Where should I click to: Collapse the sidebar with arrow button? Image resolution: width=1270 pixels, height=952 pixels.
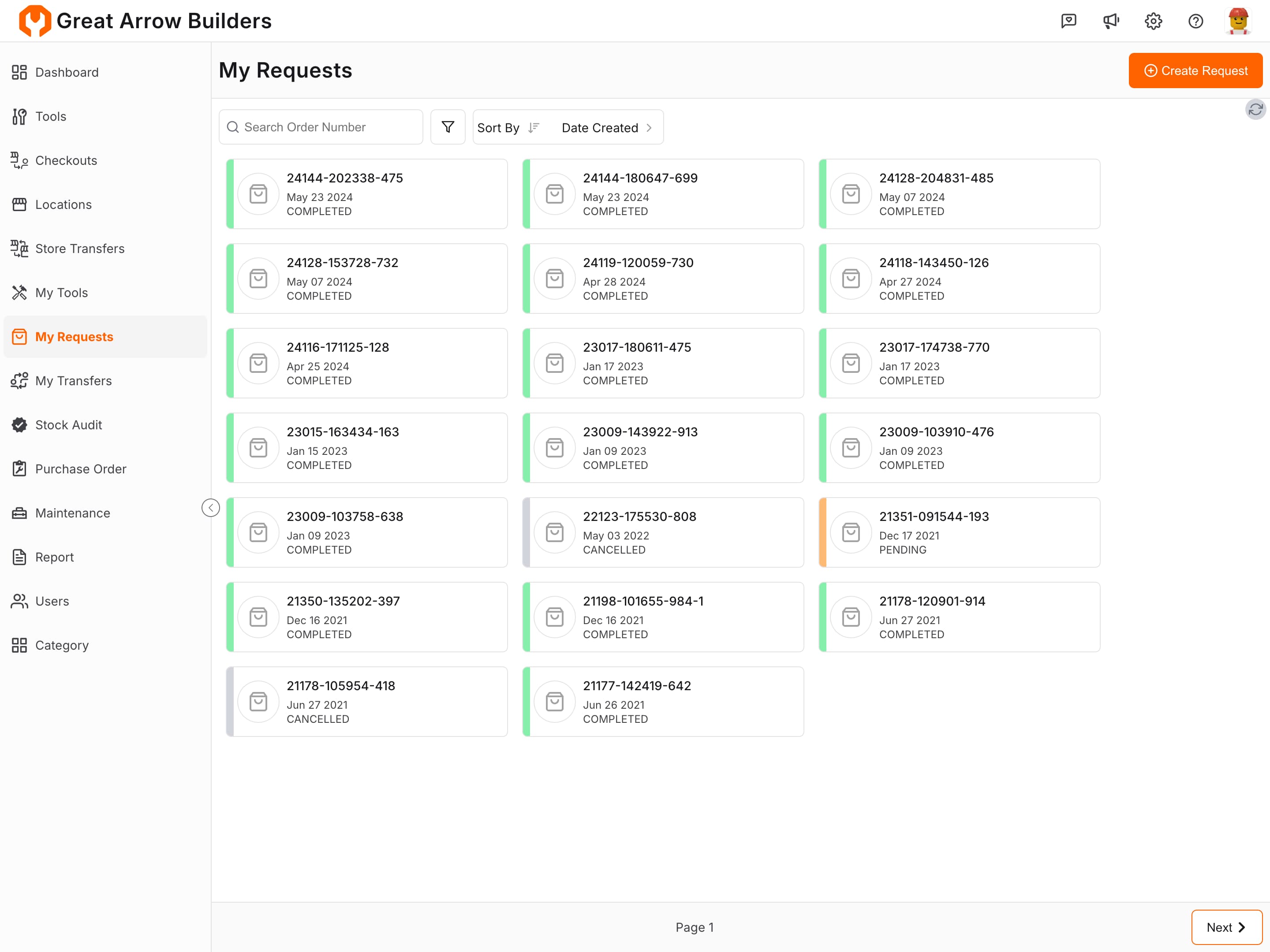coord(211,508)
